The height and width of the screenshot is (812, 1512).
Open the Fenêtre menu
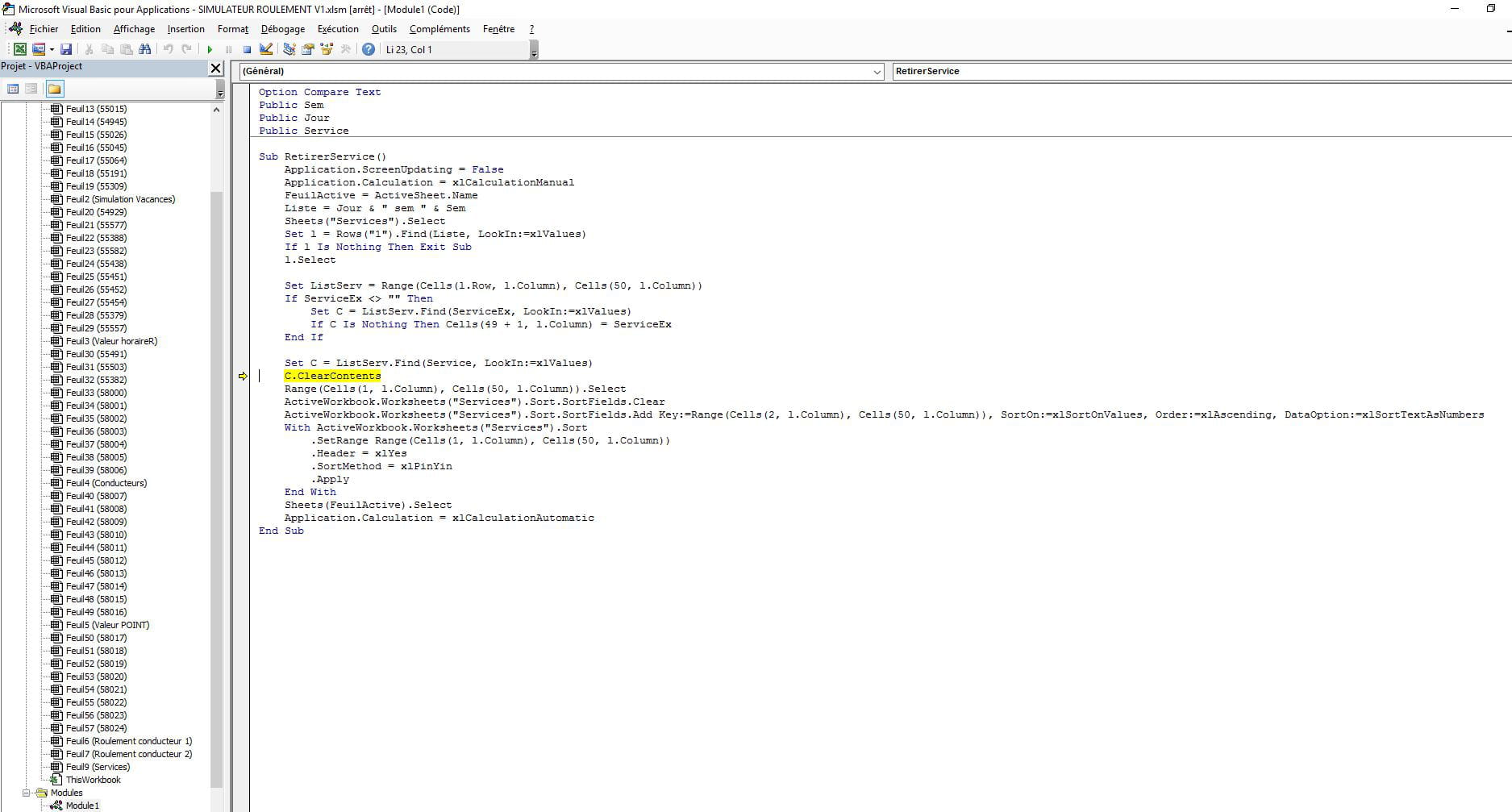tap(498, 29)
